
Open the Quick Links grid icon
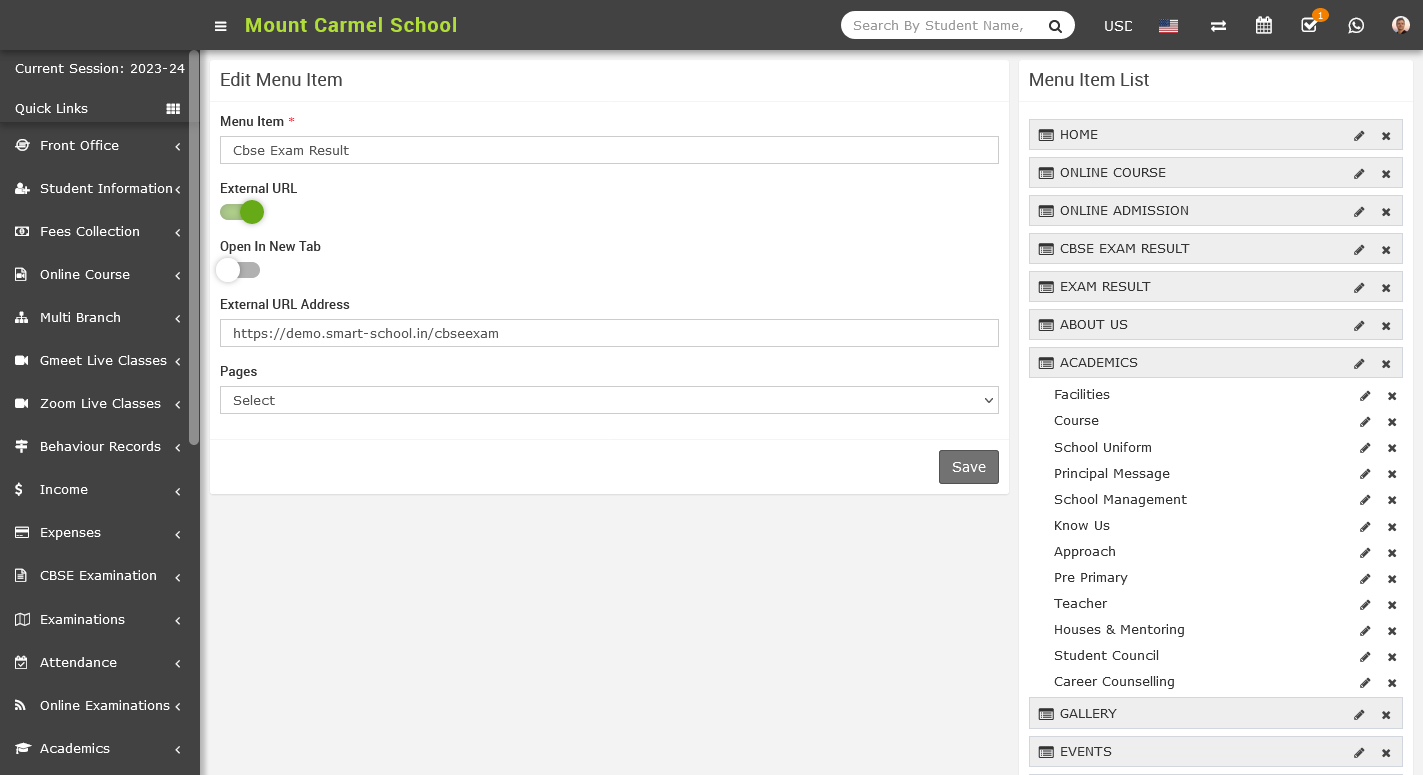[x=173, y=109]
